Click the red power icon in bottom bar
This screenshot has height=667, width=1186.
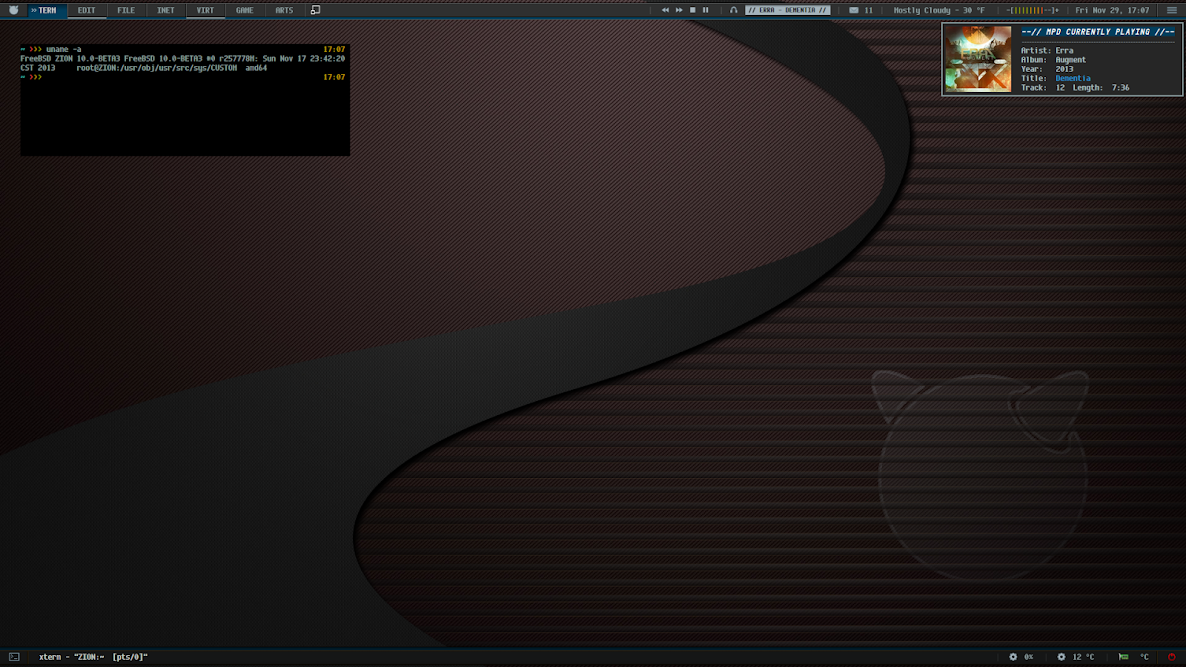[x=1171, y=656]
